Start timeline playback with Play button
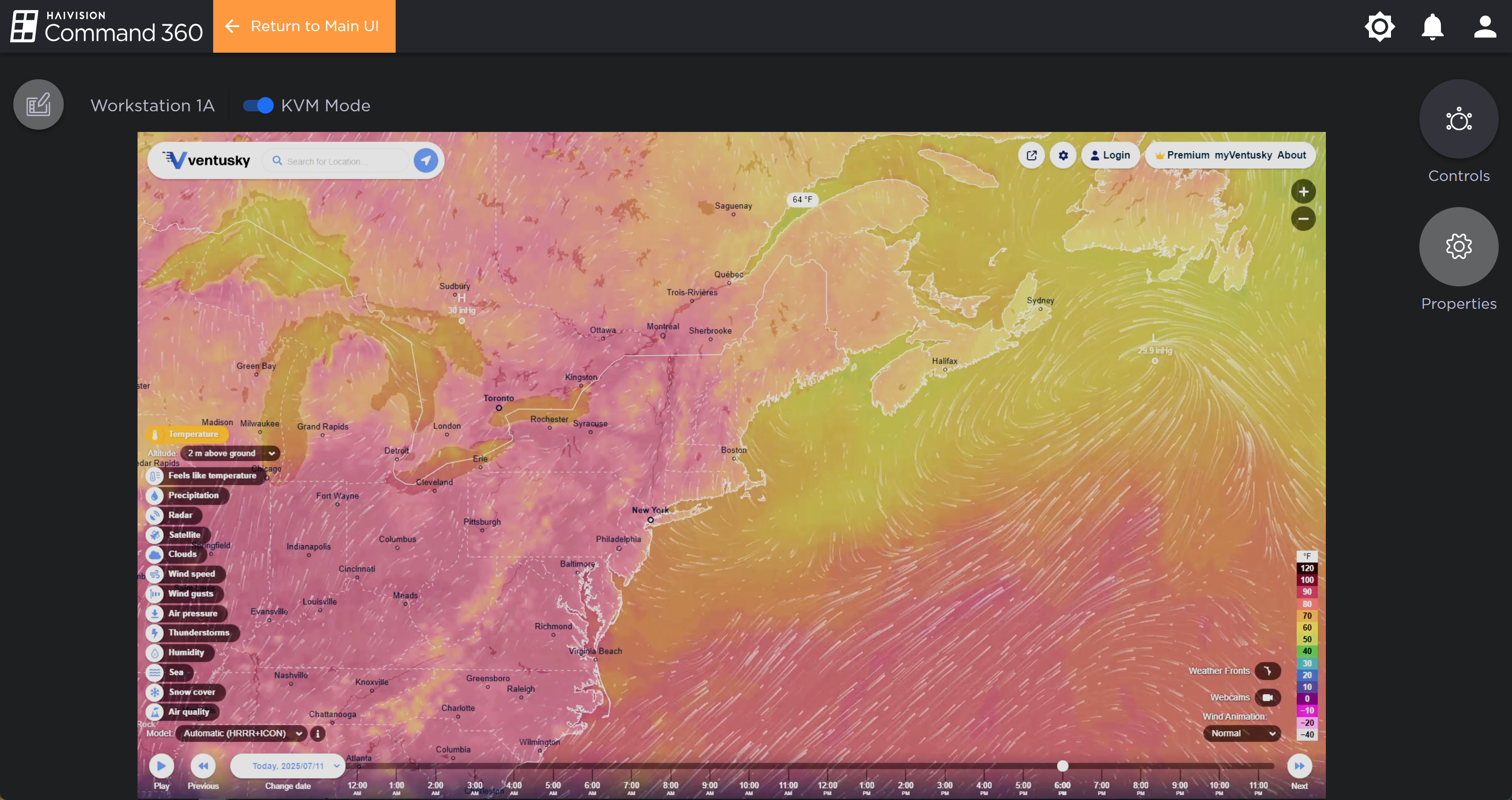 [161, 765]
